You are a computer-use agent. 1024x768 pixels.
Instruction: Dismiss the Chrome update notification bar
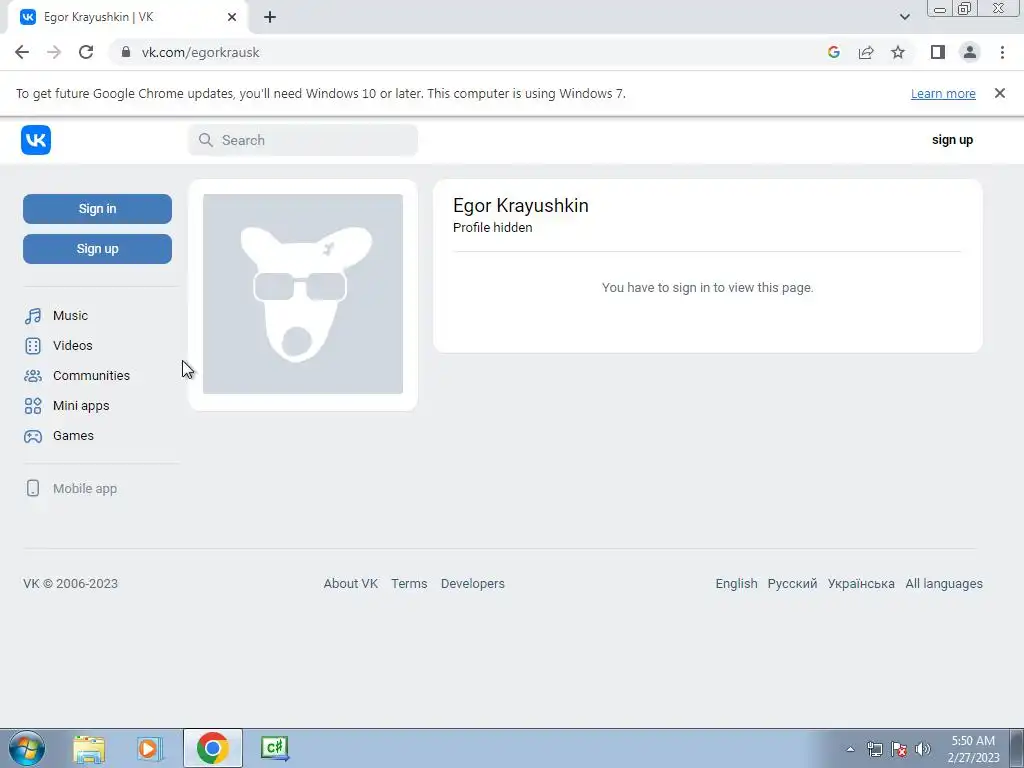pos(1000,93)
